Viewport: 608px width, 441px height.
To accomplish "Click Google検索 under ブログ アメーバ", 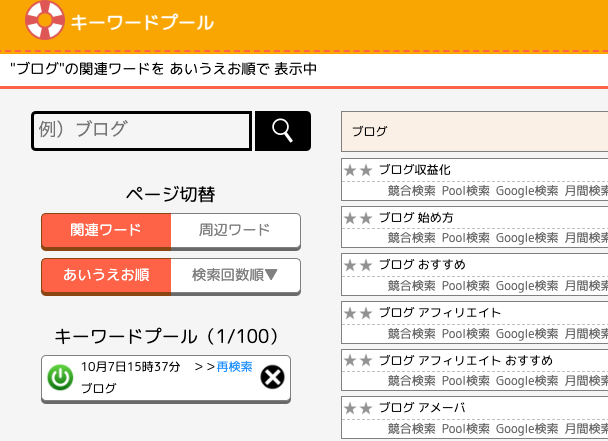I will coord(527,429).
